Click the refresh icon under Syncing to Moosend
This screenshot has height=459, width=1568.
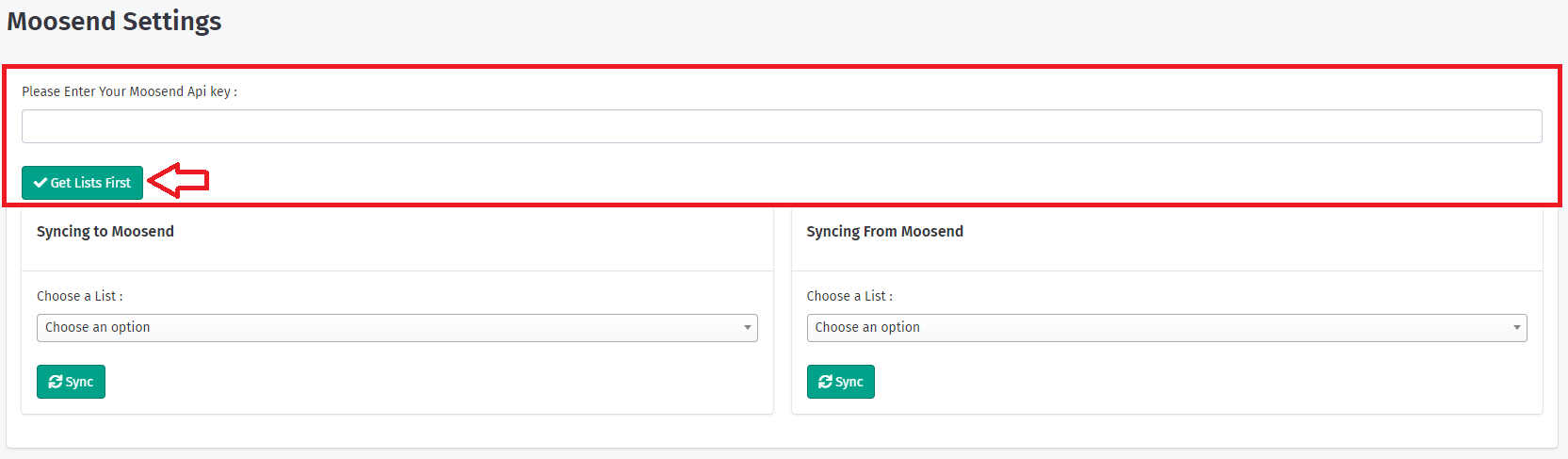click(56, 382)
